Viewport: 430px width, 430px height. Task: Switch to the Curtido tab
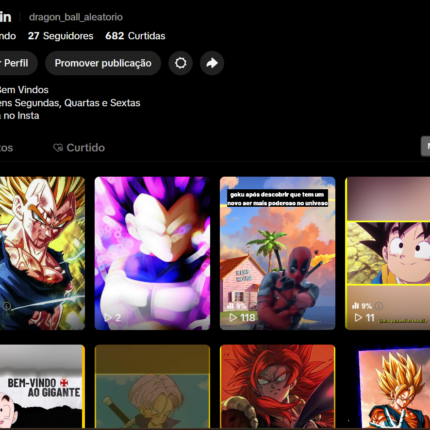point(79,148)
